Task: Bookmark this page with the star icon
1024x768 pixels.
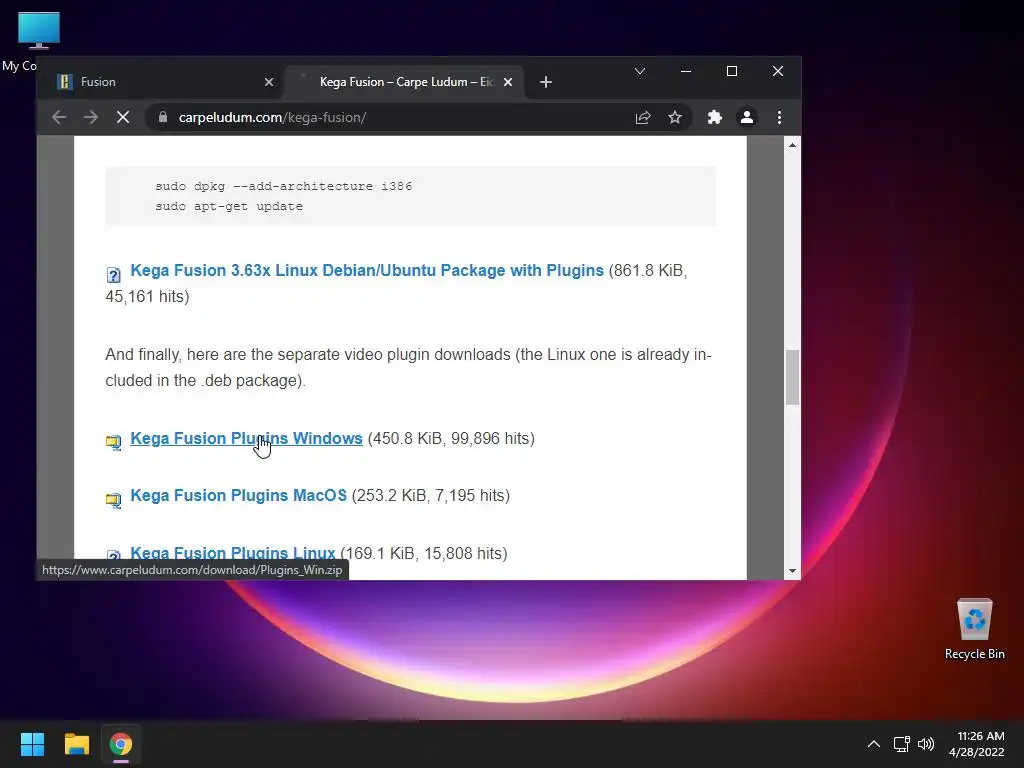Action: [675, 118]
